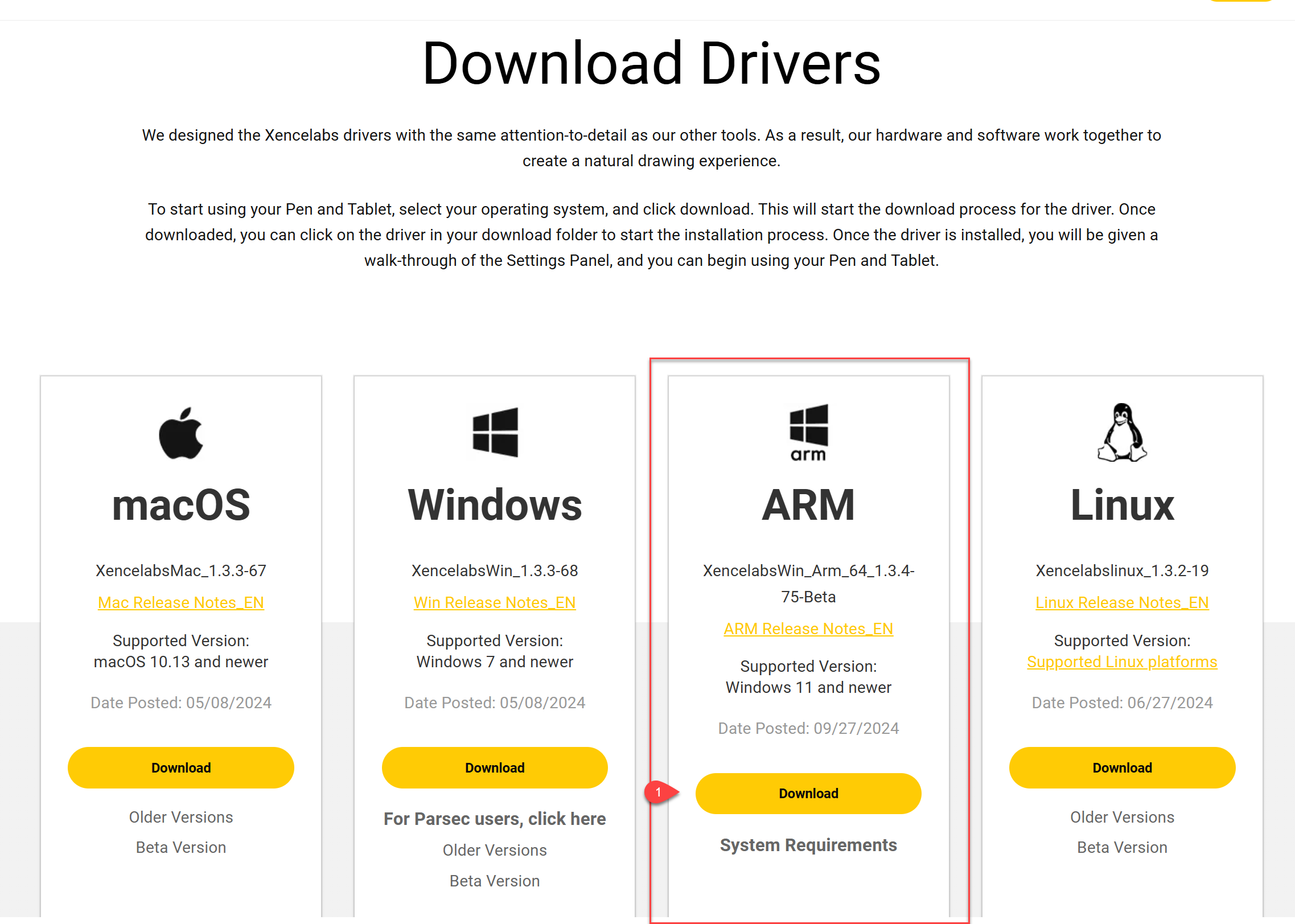Open Win Release Notes_EN link
Screen dimensions: 1295x924
[x=495, y=602]
